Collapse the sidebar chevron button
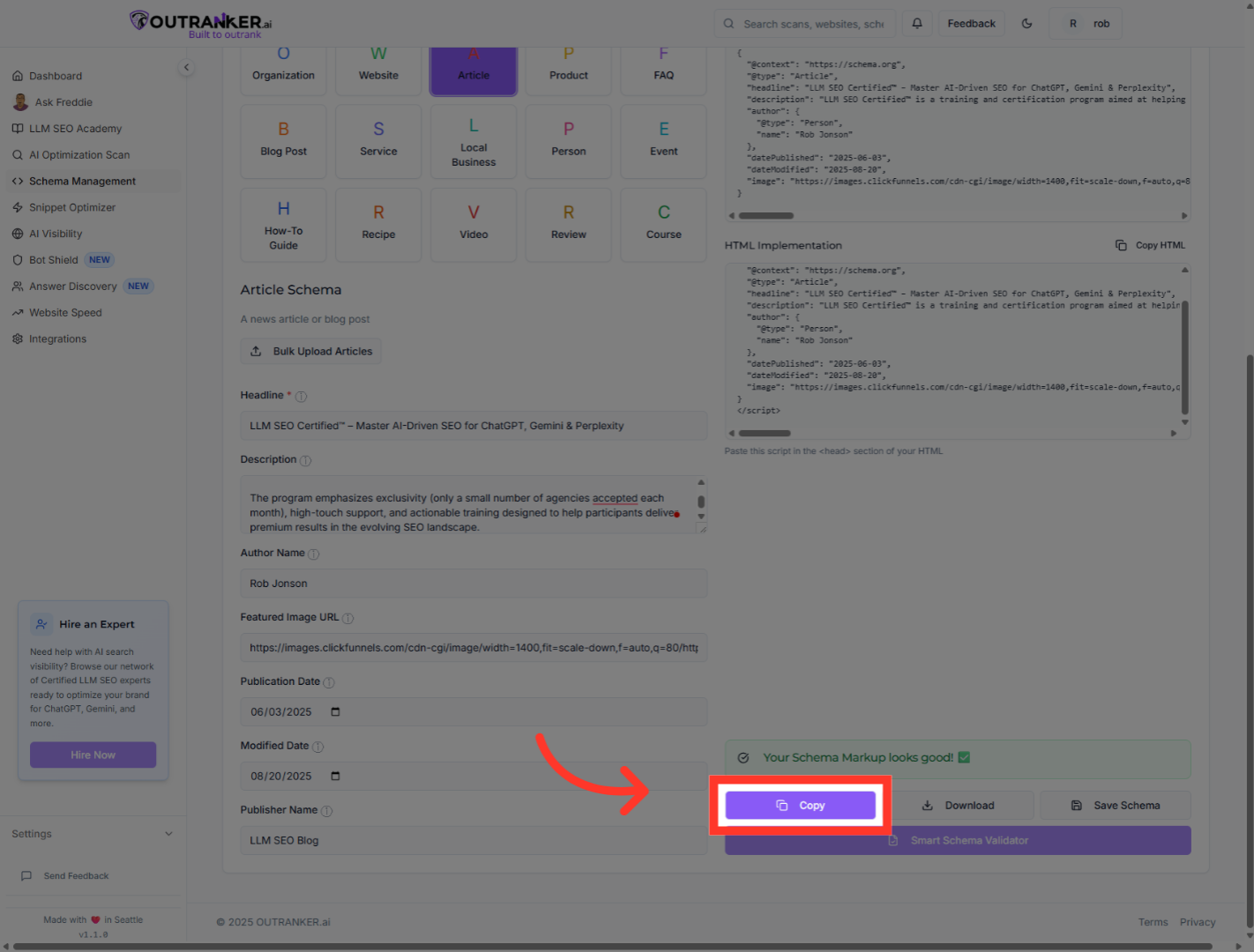 click(186, 67)
